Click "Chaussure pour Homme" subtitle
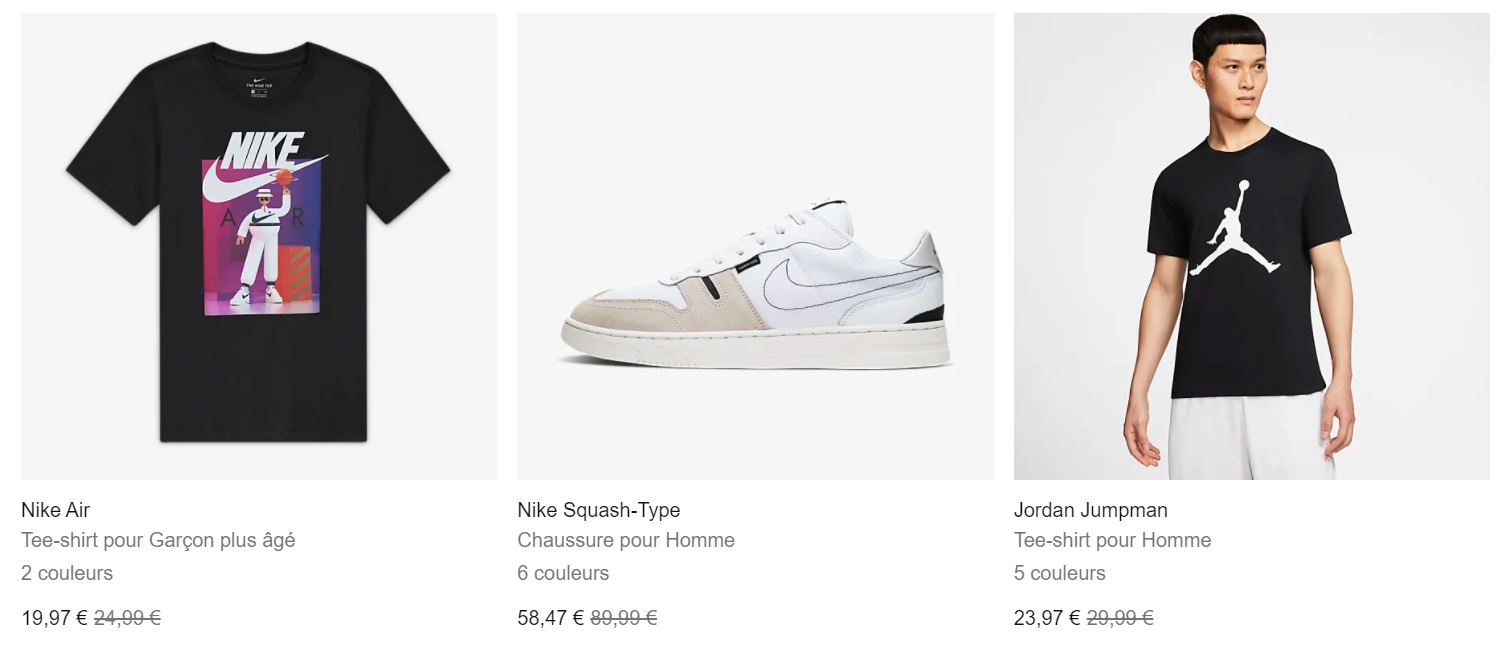The height and width of the screenshot is (647, 1499). pos(626,540)
